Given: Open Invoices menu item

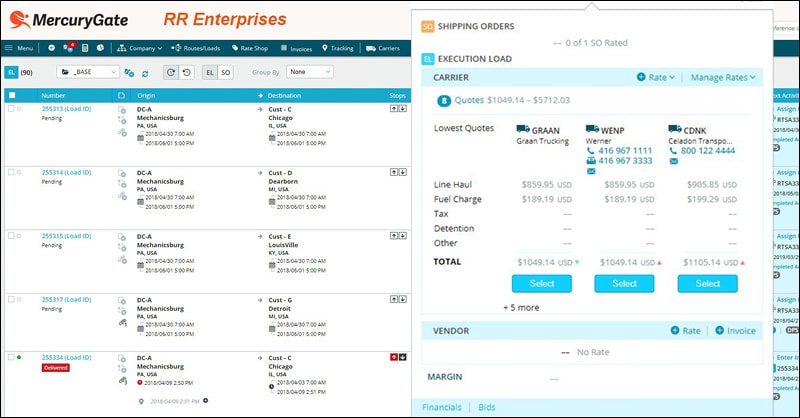Looking at the screenshot, I should click(x=296, y=48).
